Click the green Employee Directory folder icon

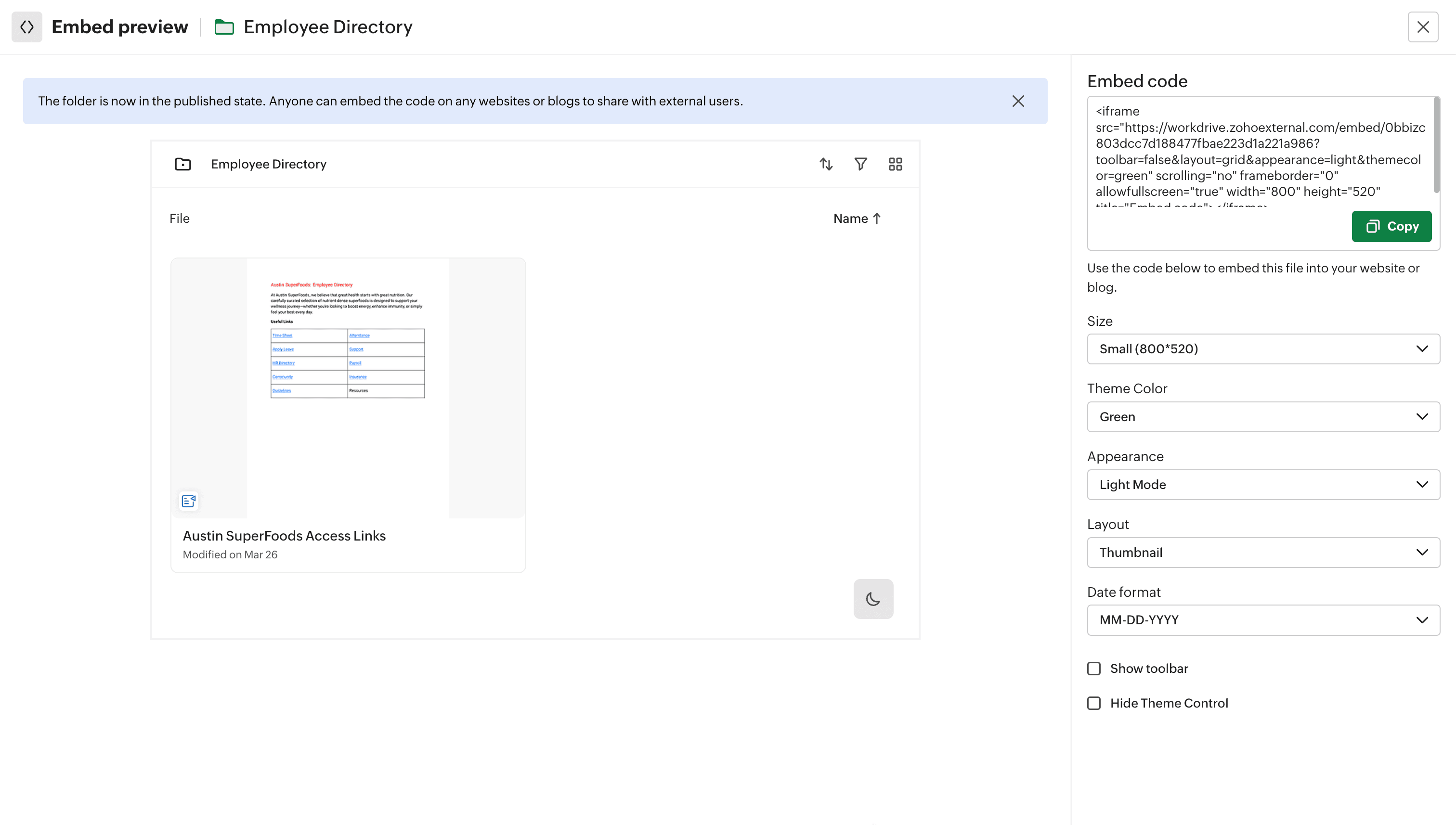point(224,26)
